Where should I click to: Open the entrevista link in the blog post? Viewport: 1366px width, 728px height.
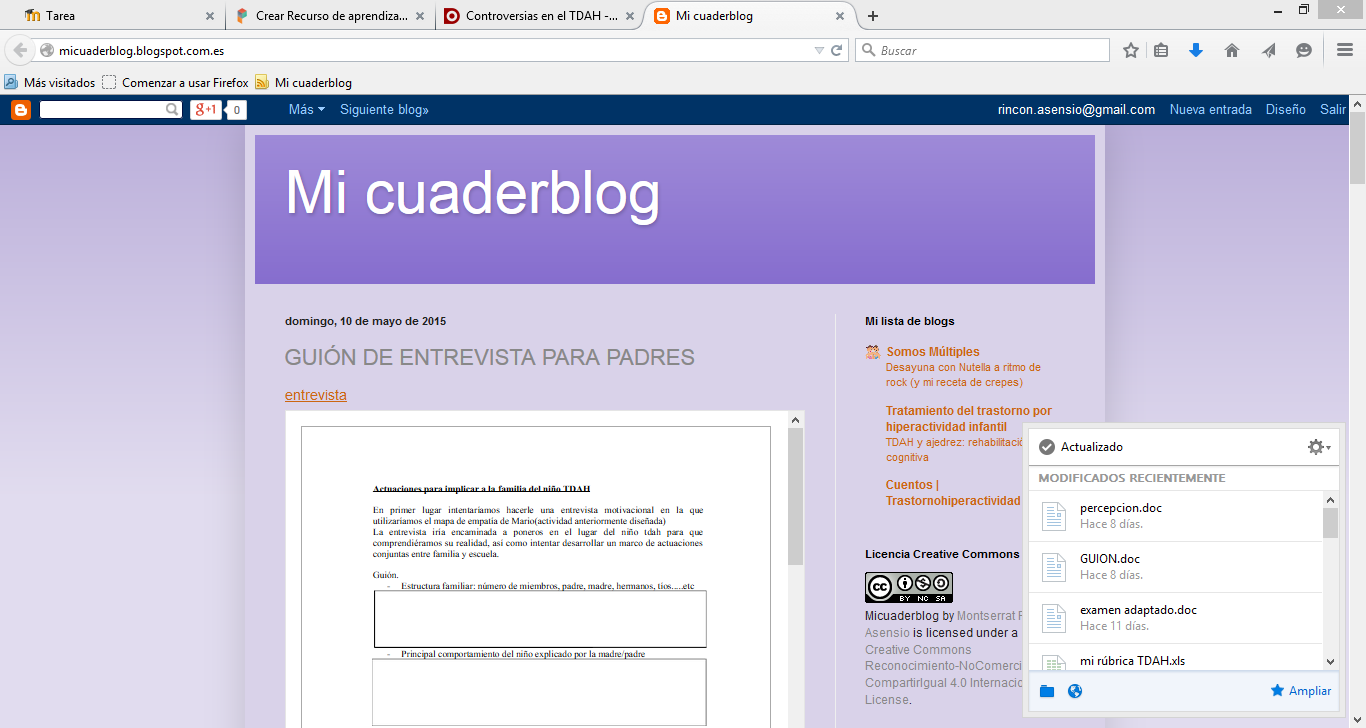point(315,395)
